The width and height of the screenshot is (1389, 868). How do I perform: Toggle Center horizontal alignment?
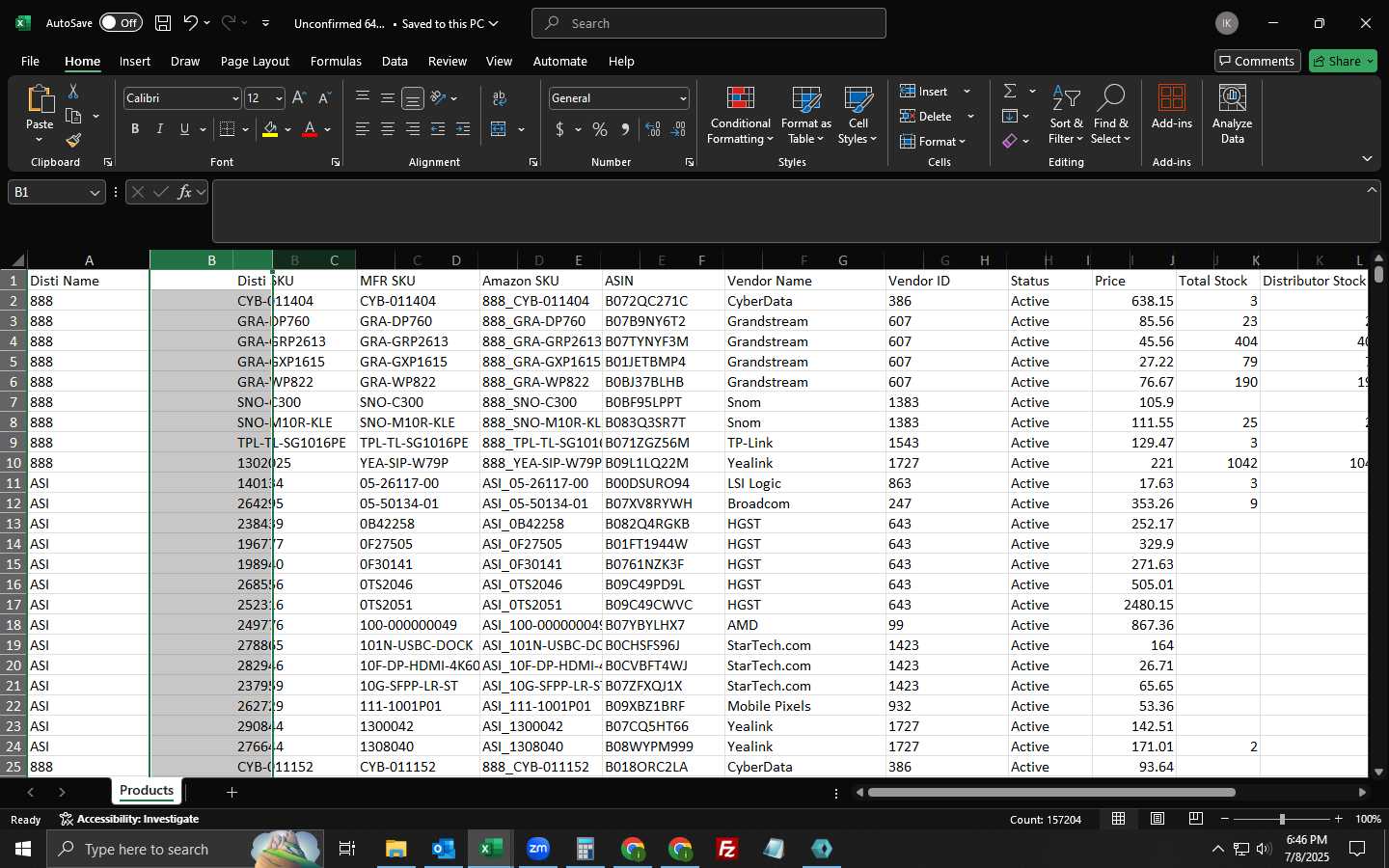pyautogui.click(x=388, y=129)
